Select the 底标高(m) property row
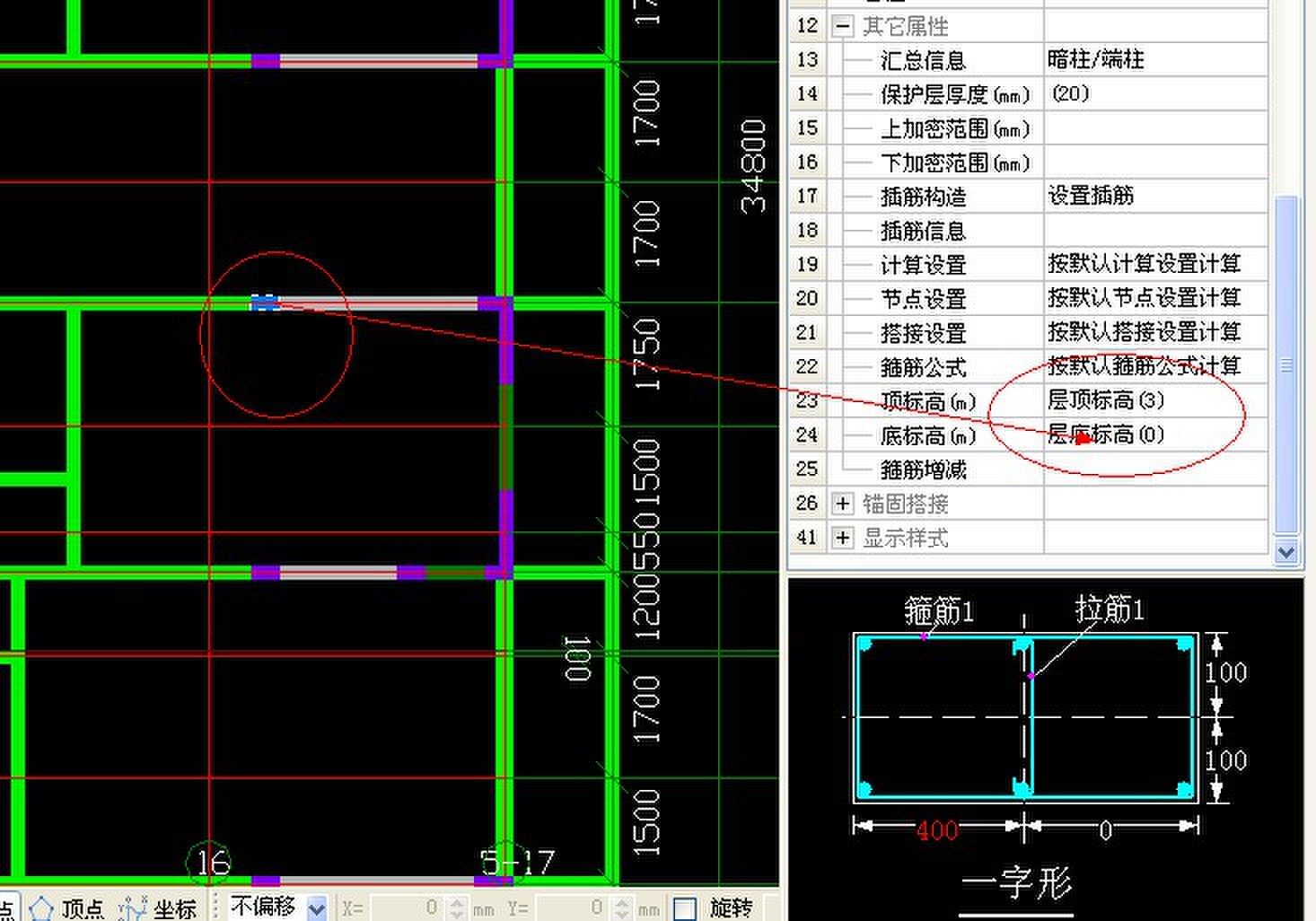The width and height of the screenshot is (1316, 921). pyautogui.click(x=1028, y=435)
